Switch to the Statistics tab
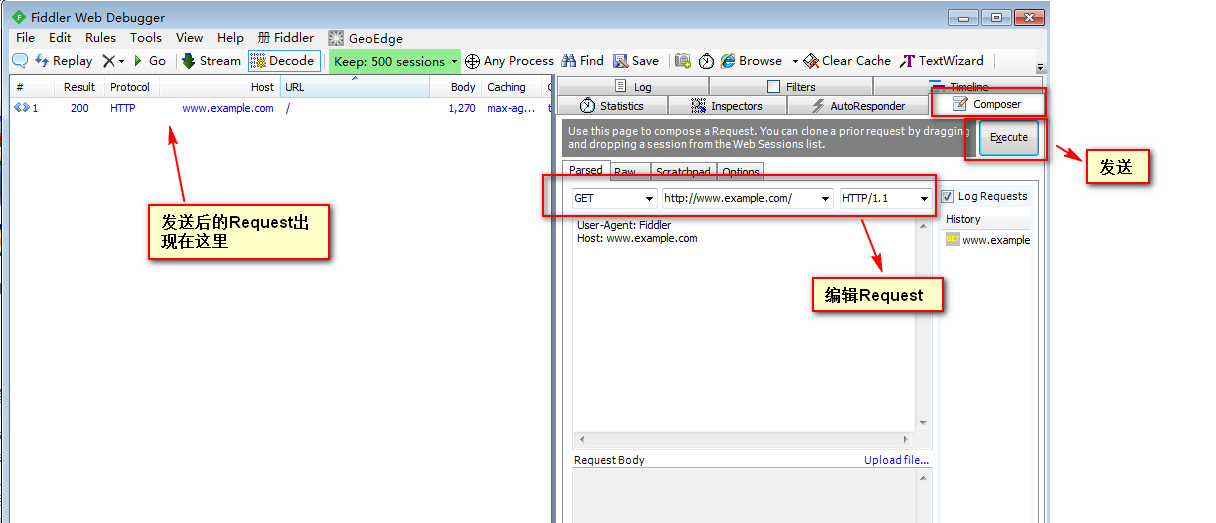The image size is (1216, 523). [612, 105]
